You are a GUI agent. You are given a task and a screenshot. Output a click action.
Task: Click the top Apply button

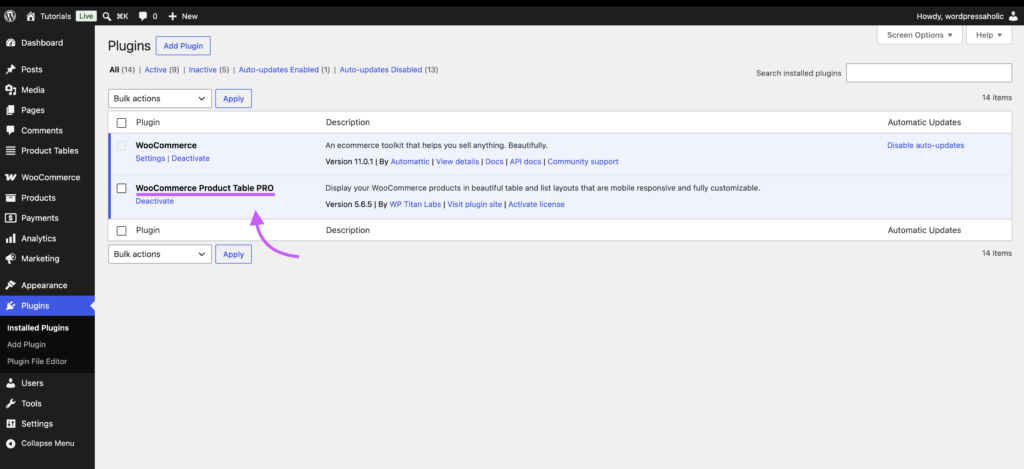233,99
